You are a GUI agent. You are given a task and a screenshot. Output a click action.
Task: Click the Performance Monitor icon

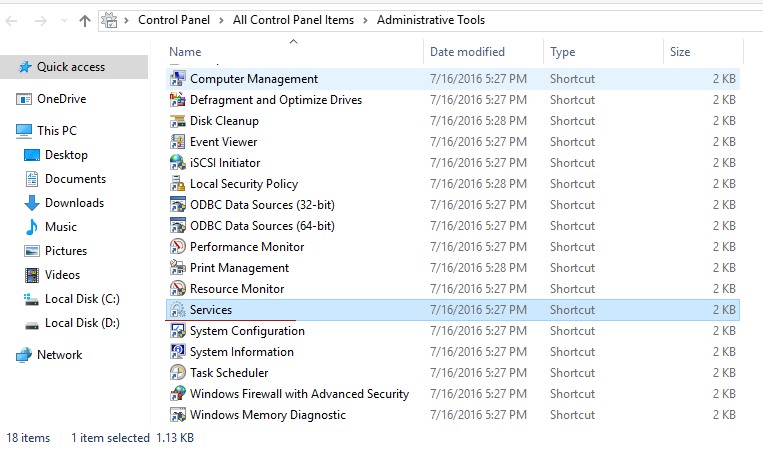178,247
